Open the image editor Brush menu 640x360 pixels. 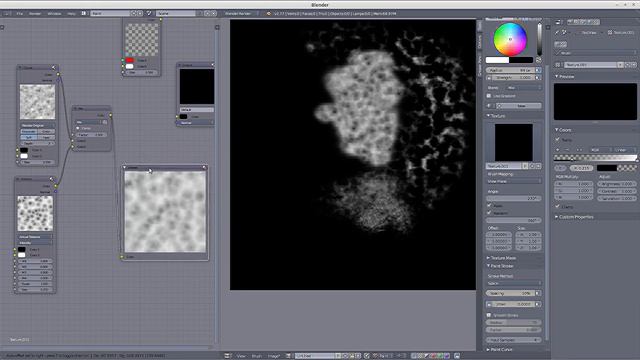click(256, 356)
